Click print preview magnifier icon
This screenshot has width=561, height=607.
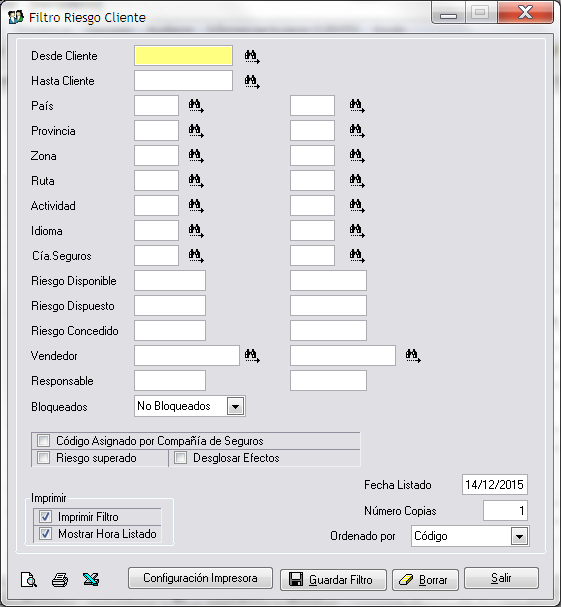click(x=29, y=580)
